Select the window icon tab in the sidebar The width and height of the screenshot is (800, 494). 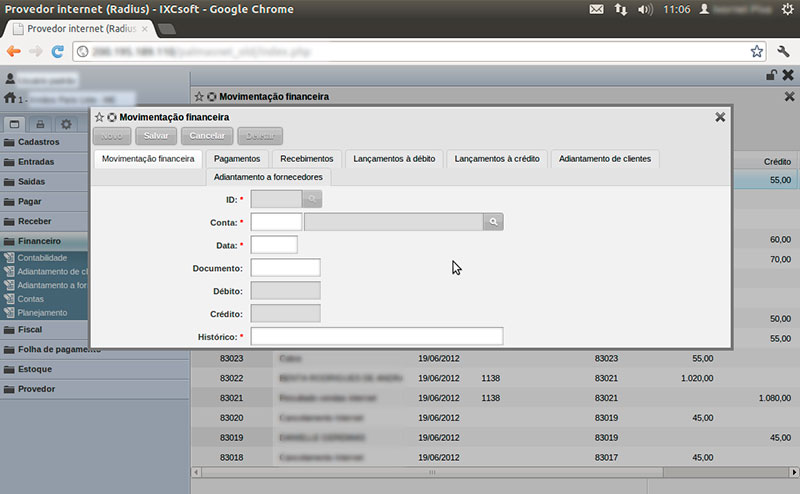[14, 124]
